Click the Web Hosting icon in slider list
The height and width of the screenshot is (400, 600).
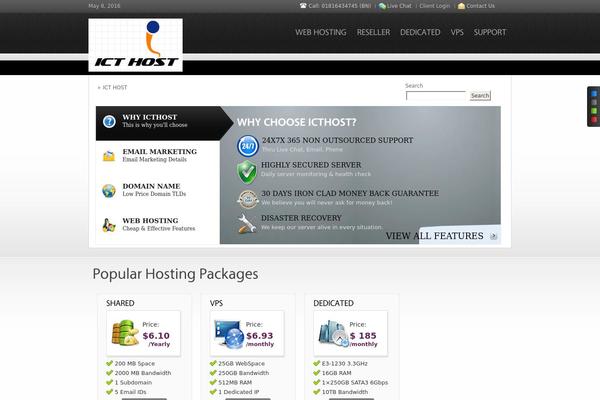tap(109, 225)
